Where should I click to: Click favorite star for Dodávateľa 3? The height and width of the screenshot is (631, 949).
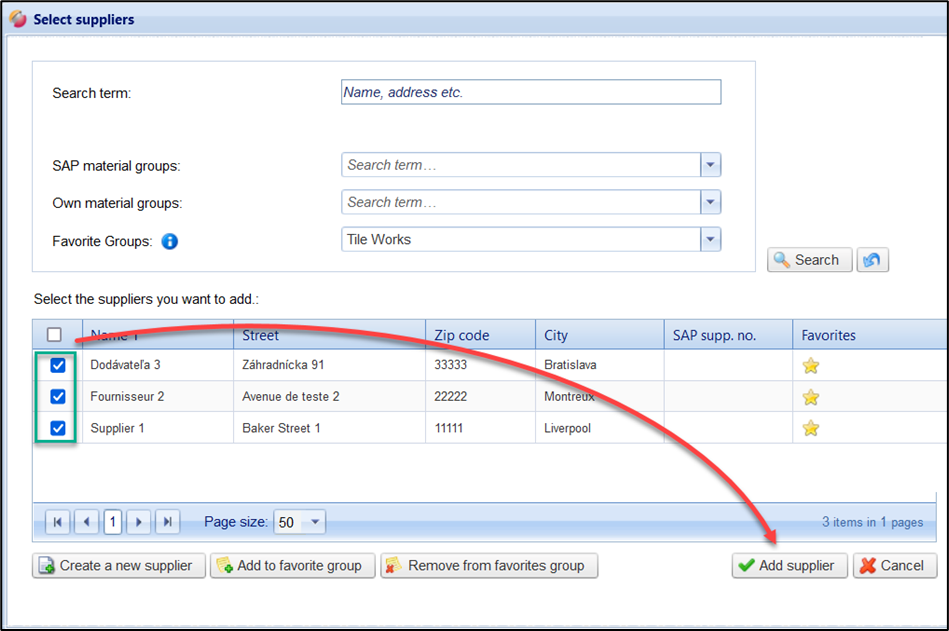[x=811, y=366]
